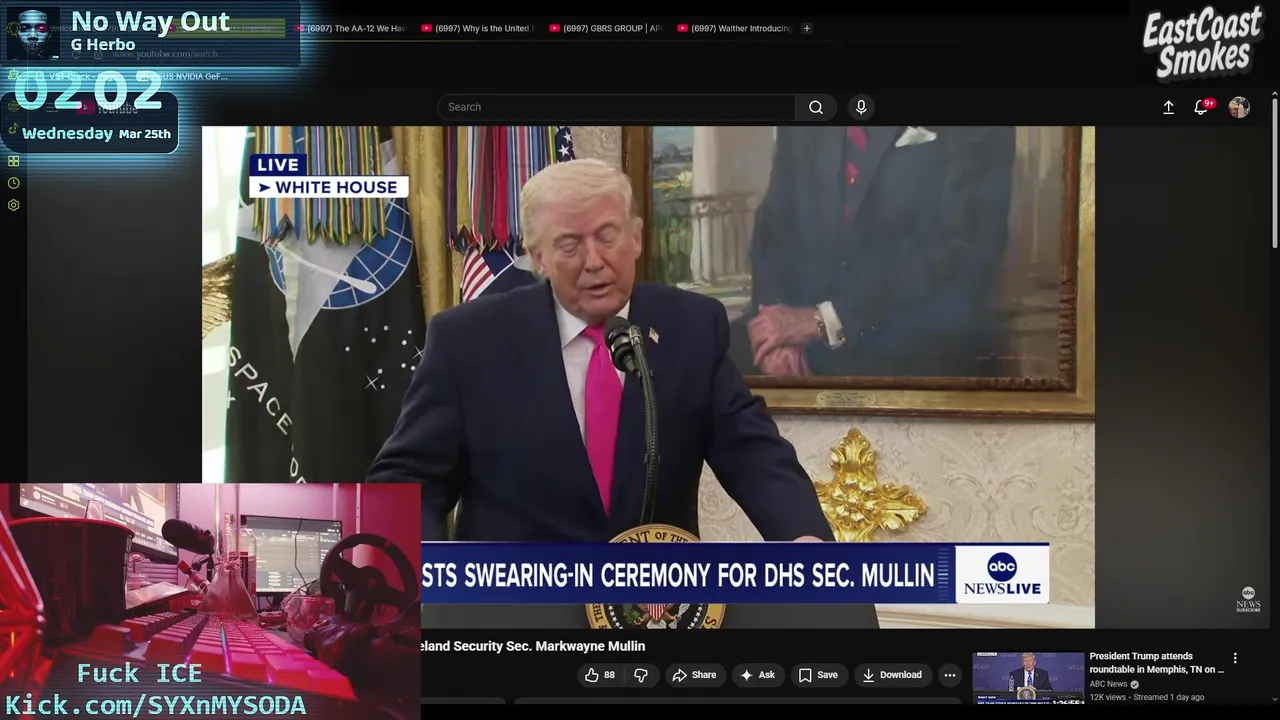Image resolution: width=1280 pixels, height=720 pixels.
Task: Visit the ABC News channel link
Action: (1109, 684)
